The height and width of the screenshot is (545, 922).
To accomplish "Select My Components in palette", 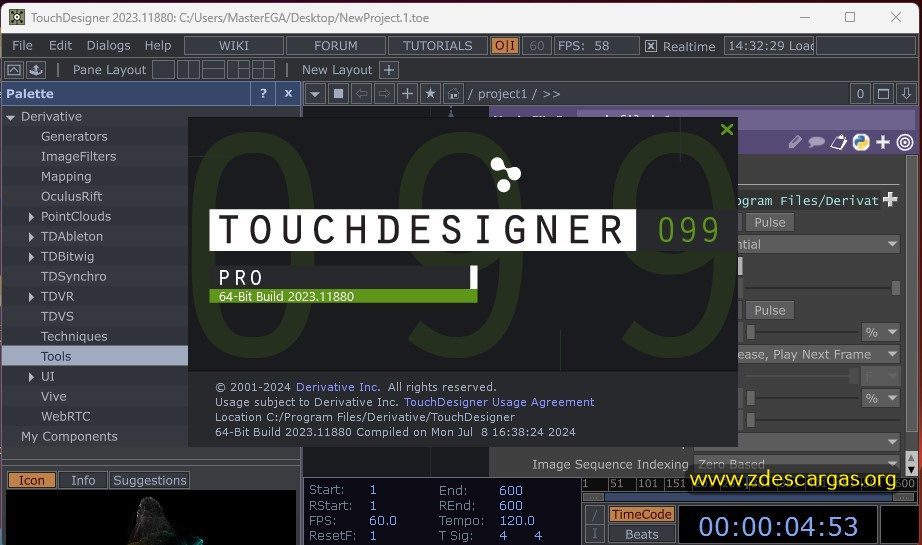I will tap(69, 436).
